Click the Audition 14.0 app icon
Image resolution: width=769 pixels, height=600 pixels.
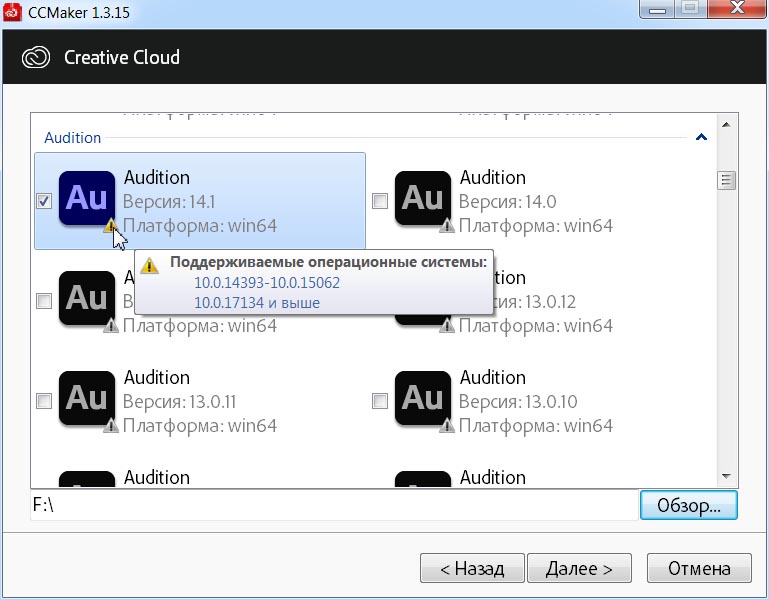click(423, 198)
